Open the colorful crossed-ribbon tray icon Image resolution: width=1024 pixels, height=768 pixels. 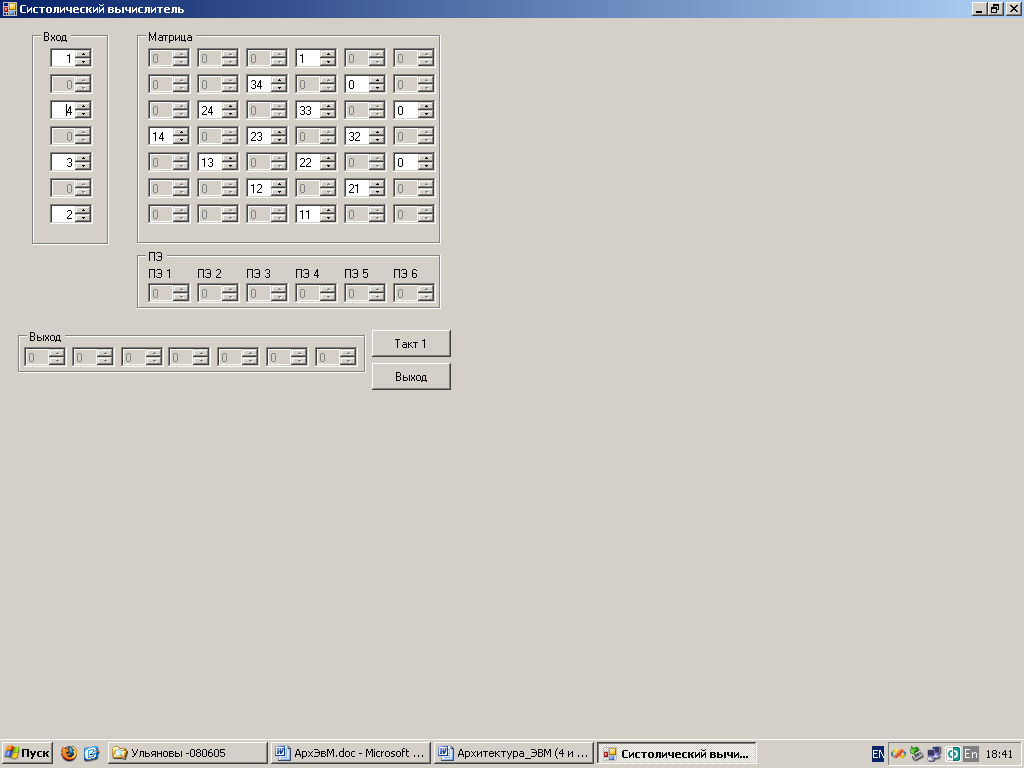tap(898, 754)
